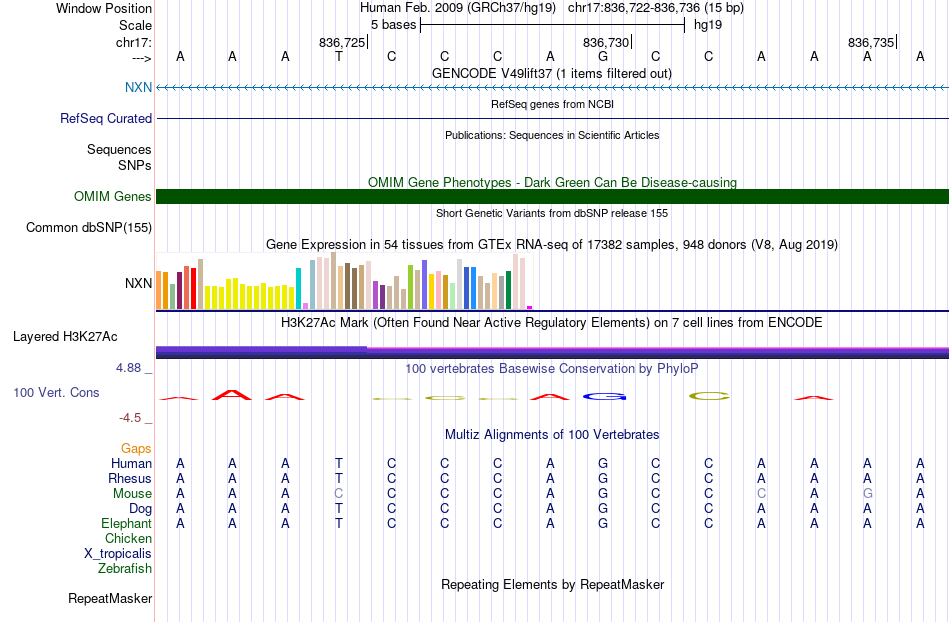Click the T in Elephant alignment row
The width and height of the screenshot is (950, 622).
pos(339,523)
